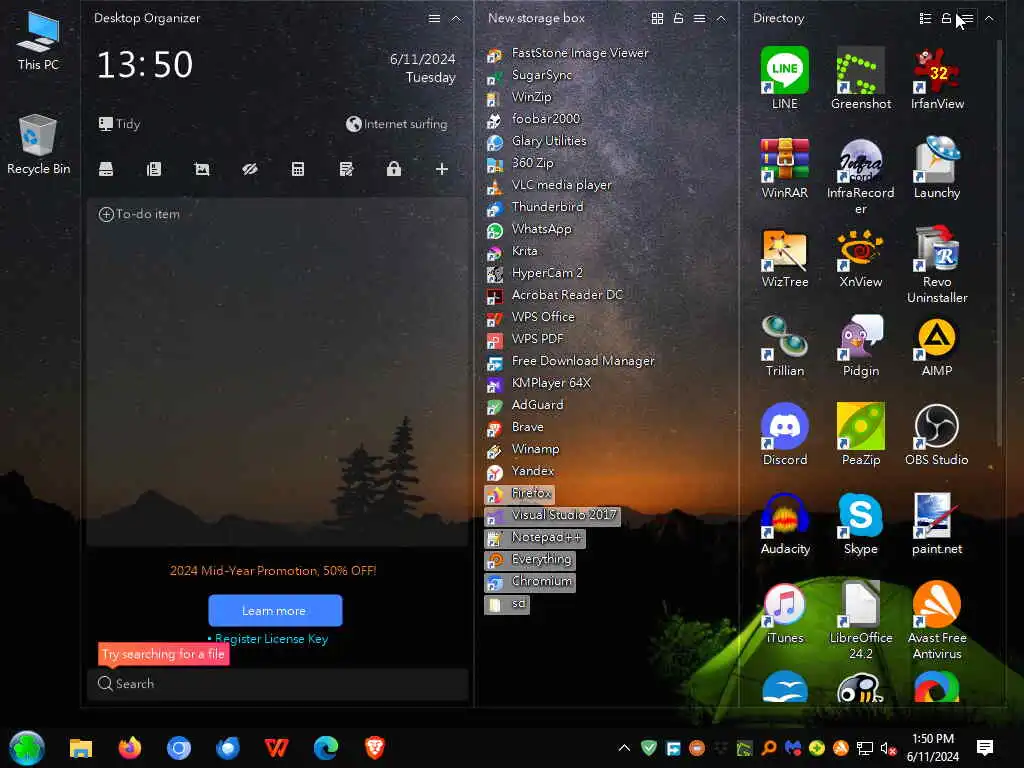Open the AIMP icon
Screen dimensions: 1024x768
[937, 346]
